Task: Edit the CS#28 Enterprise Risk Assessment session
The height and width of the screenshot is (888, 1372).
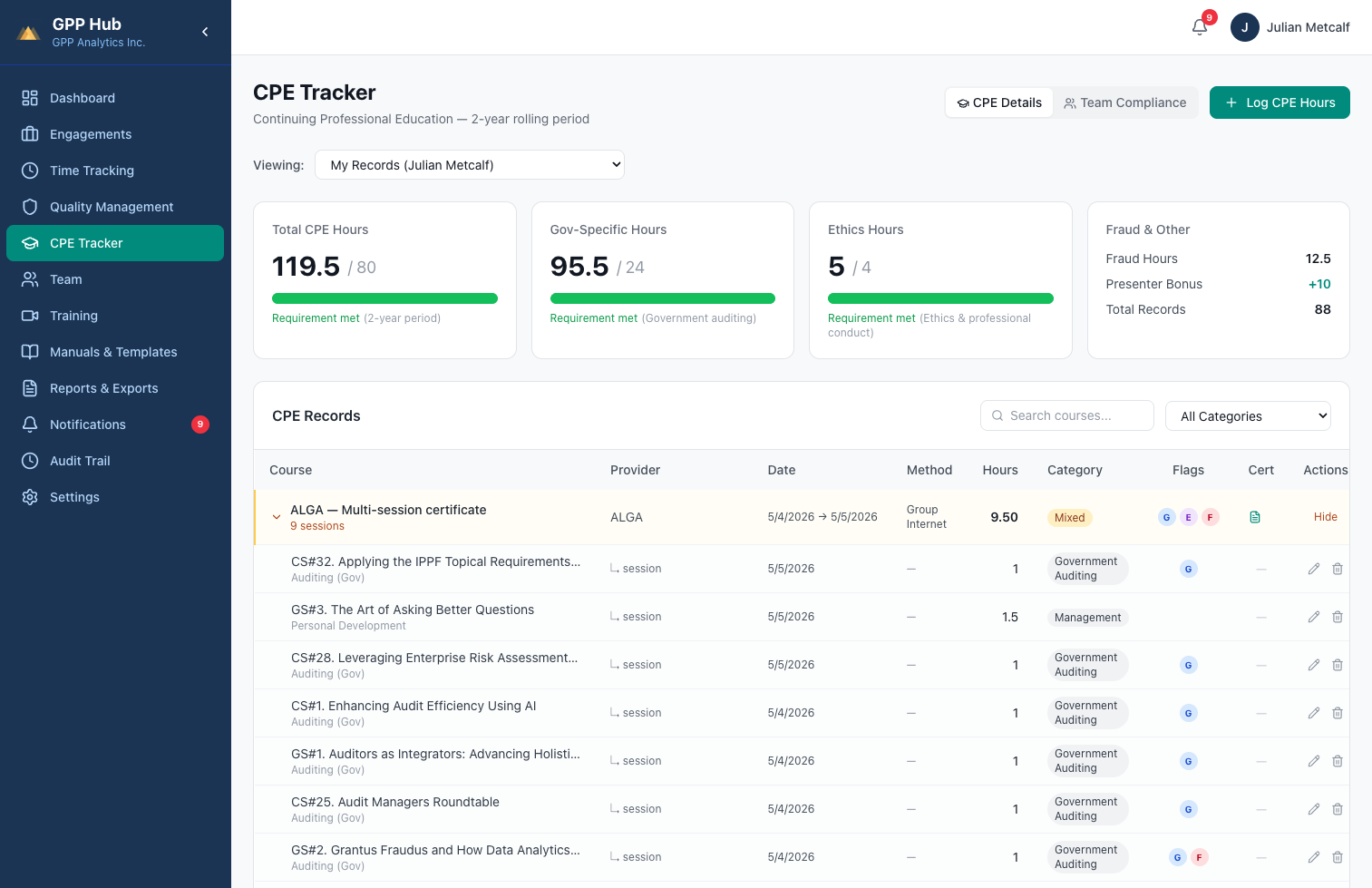Action: [1314, 665]
